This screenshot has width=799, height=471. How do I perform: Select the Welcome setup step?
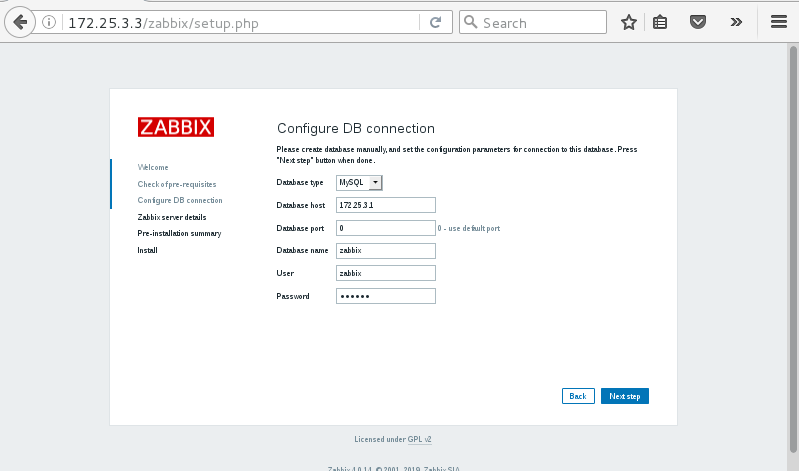(x=153, y=167)
